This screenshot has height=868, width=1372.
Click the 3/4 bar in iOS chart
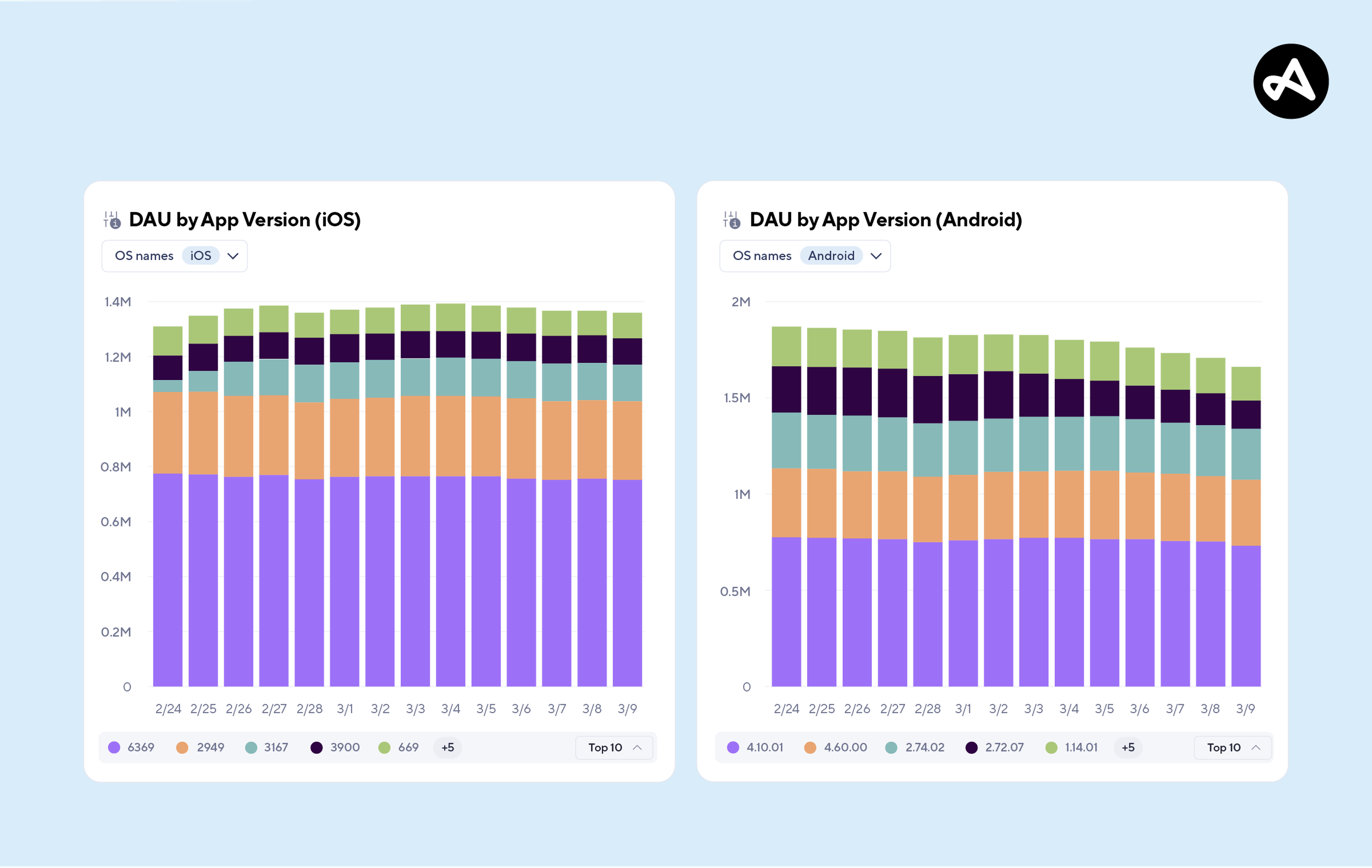(450, 495)
